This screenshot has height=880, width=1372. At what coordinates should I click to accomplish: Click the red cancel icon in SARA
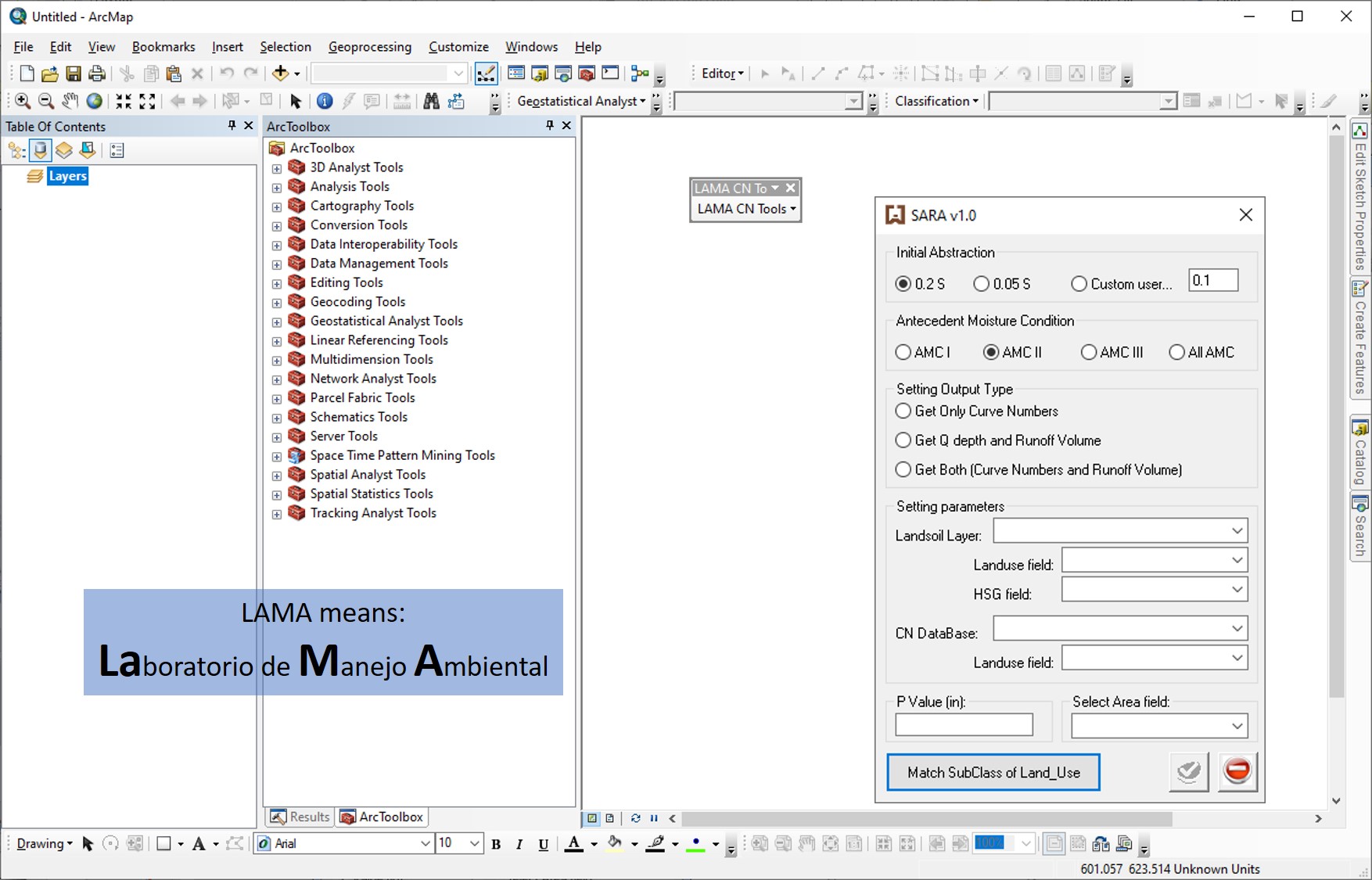(x=1237, y=771)
